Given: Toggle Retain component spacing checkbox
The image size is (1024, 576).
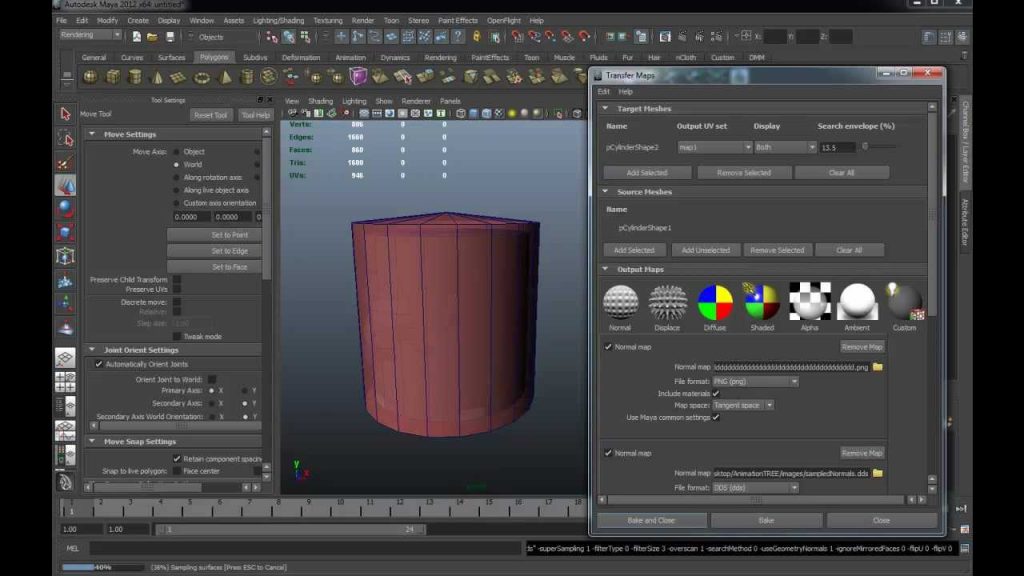Looking at the screenshot, I should tap(177, 458).
